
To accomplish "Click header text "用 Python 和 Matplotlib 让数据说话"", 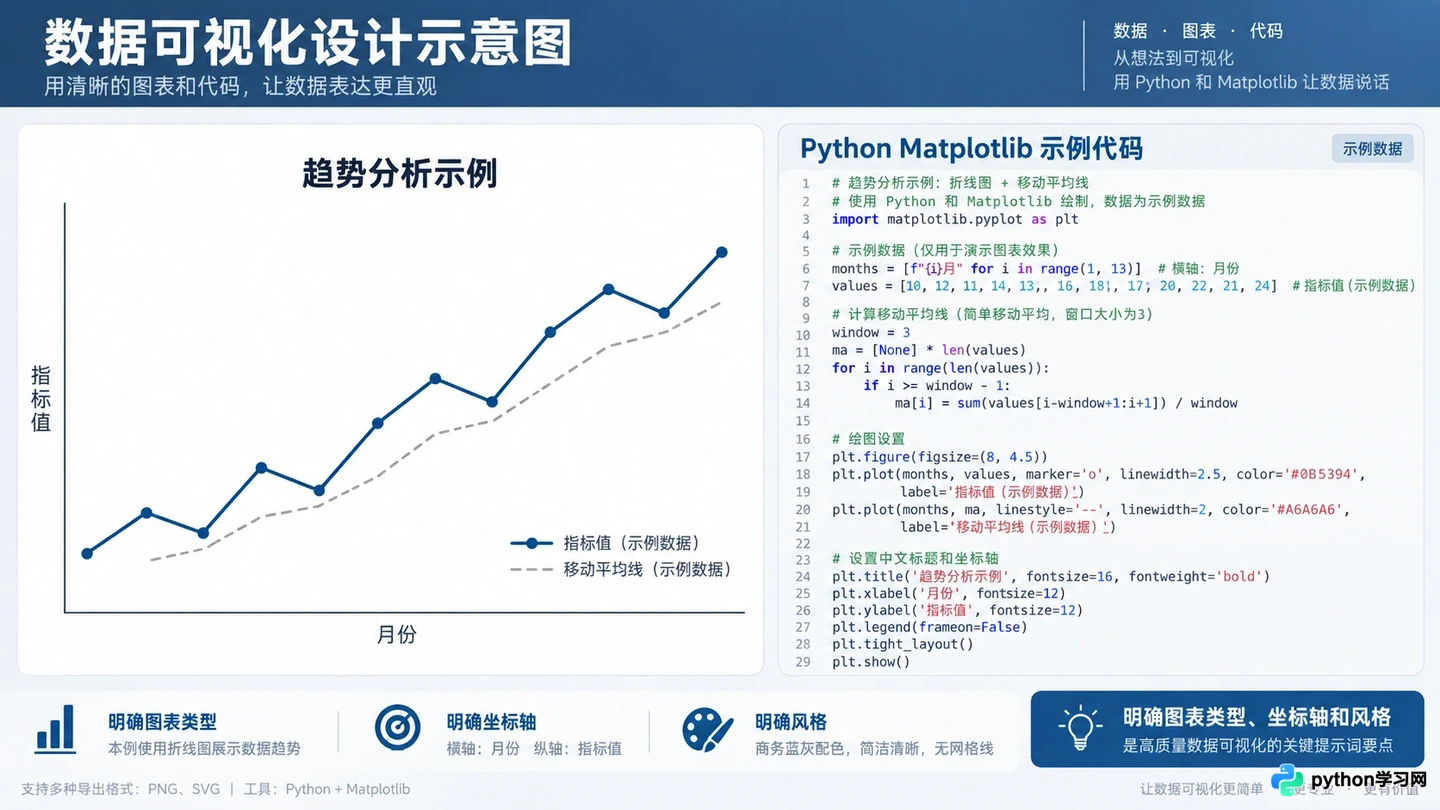I will (1251, 82).
